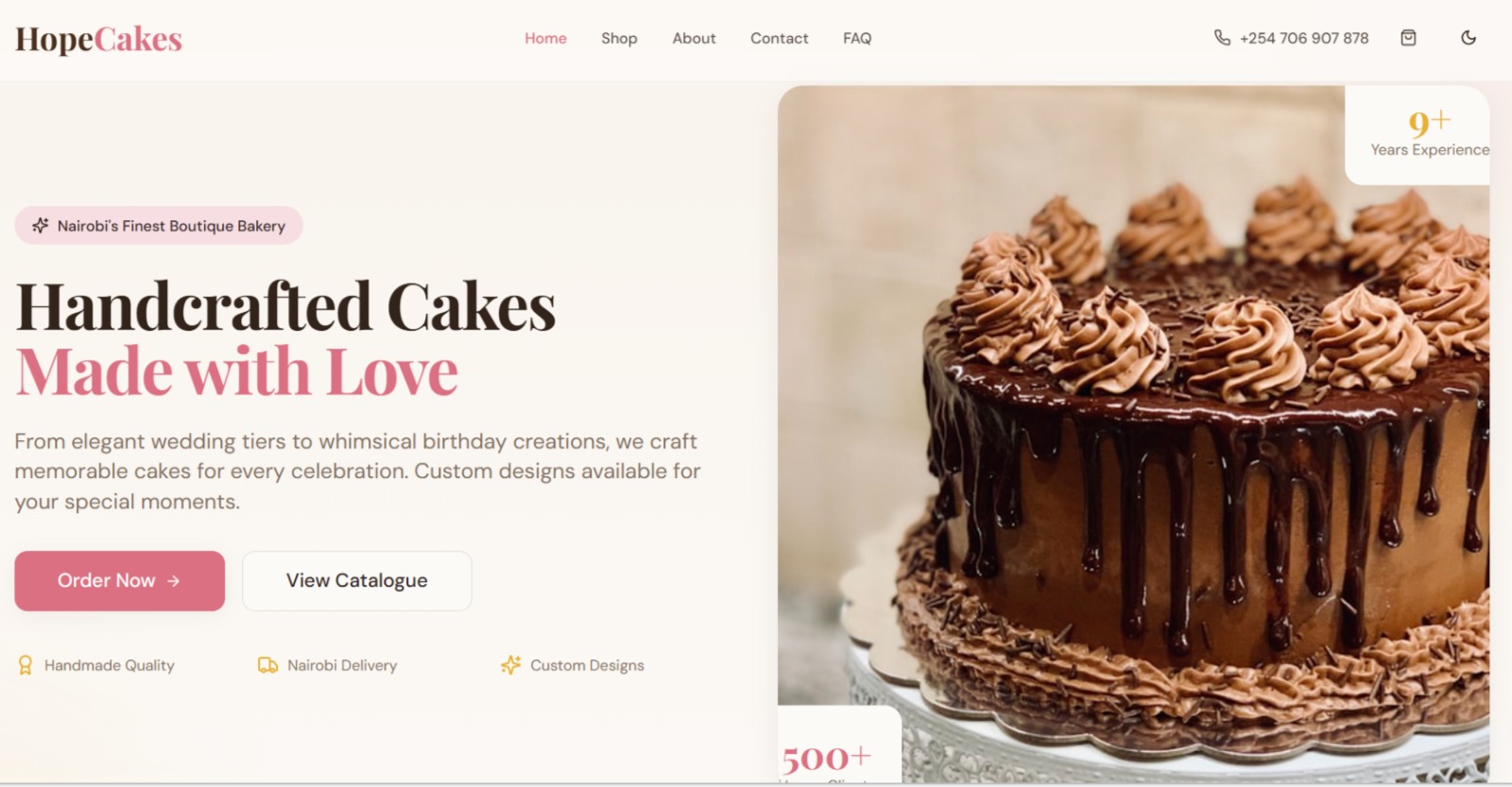This screenshot has width=1512, height=787.
Task: Click the arrow inside Order Now button
Action: click(173, 581)
